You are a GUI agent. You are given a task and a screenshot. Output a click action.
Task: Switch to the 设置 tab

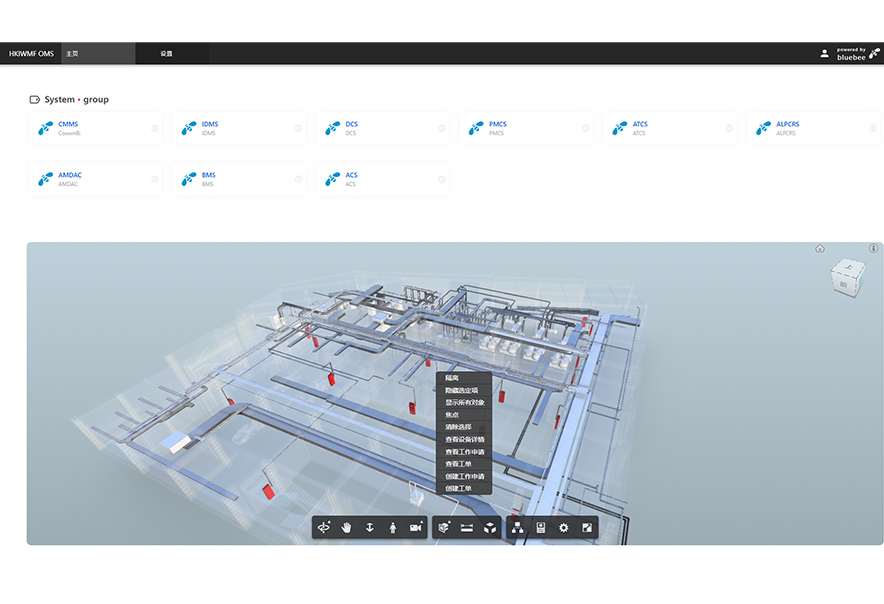pyautogui.click(x=166, y=54)
